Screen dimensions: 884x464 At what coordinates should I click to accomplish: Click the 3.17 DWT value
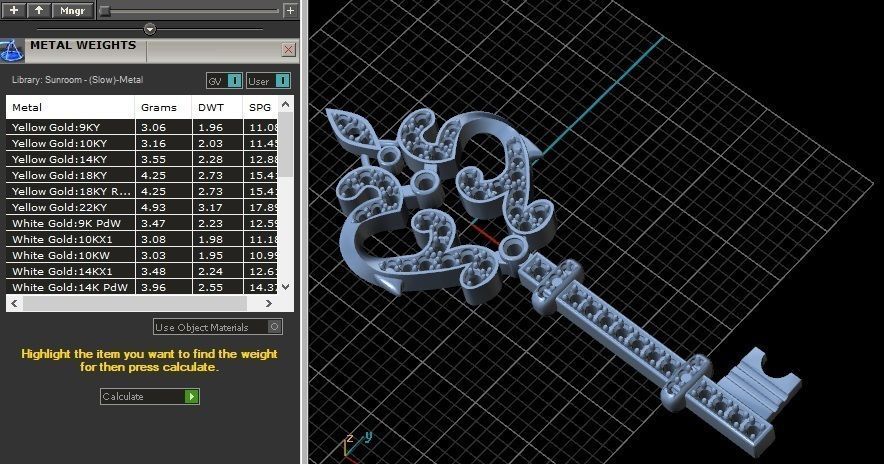(210, 207)
